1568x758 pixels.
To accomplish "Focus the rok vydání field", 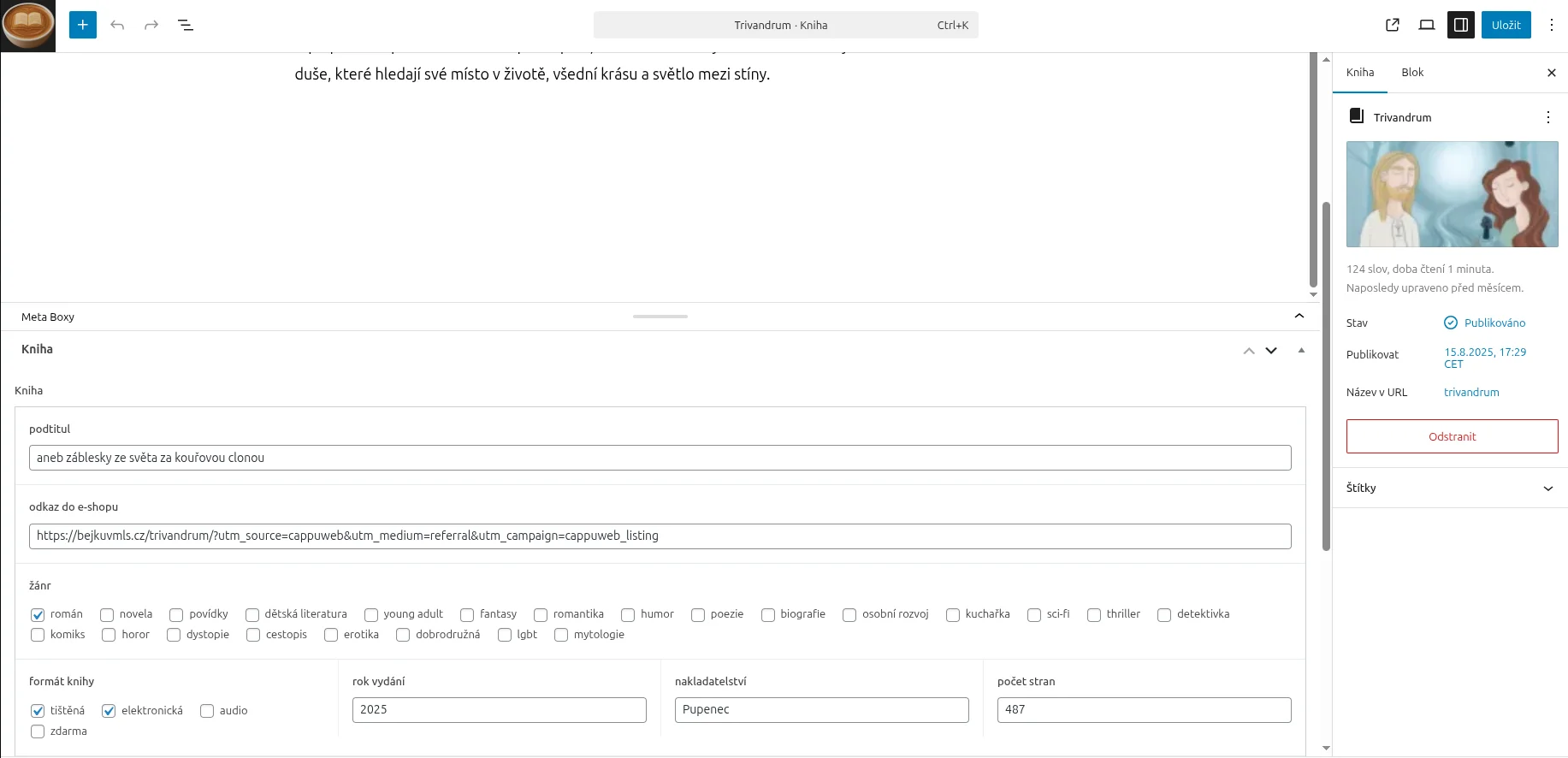I will (x=500, y=710).
